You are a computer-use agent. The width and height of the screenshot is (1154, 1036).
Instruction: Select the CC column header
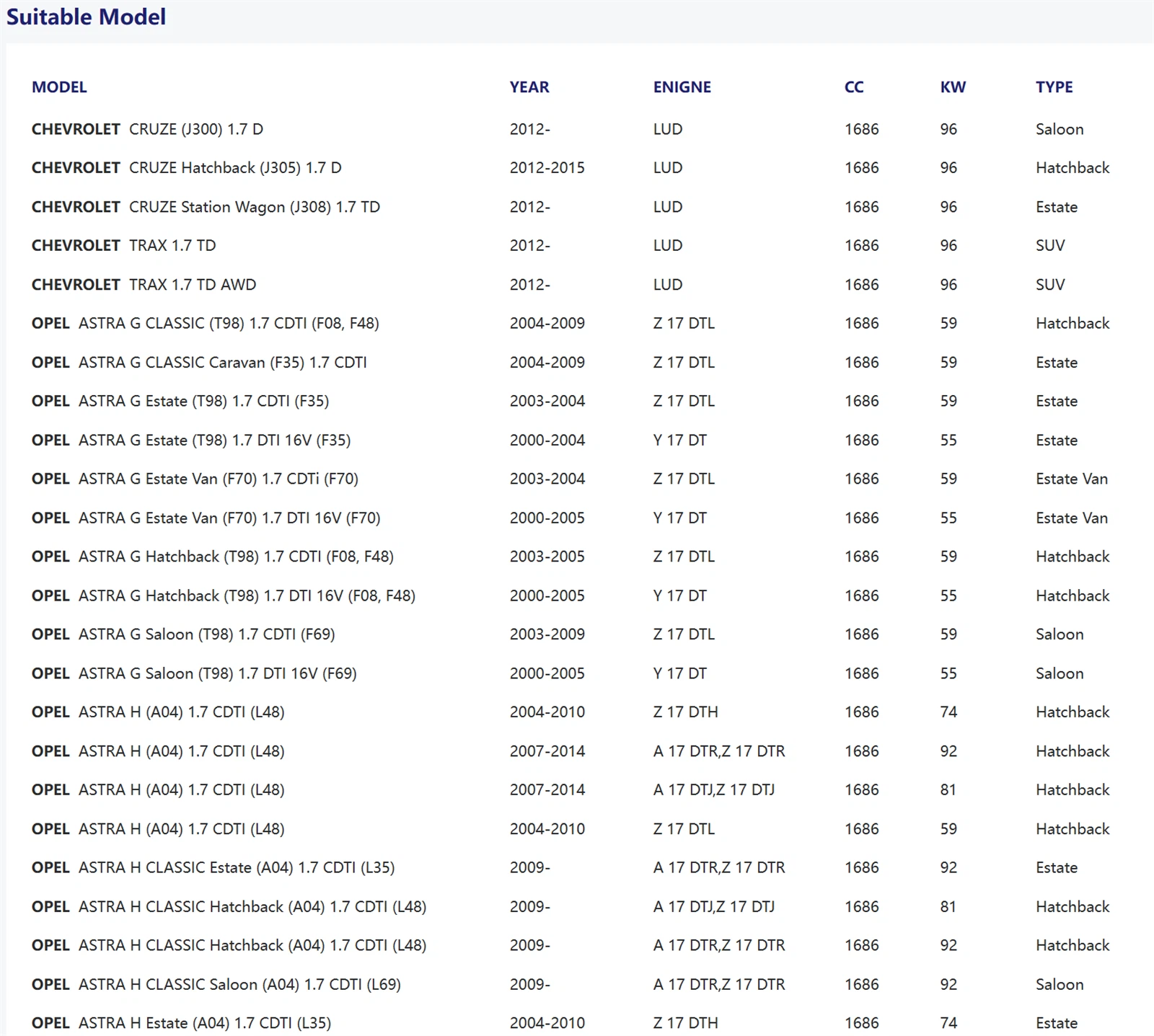pos(854,87)
